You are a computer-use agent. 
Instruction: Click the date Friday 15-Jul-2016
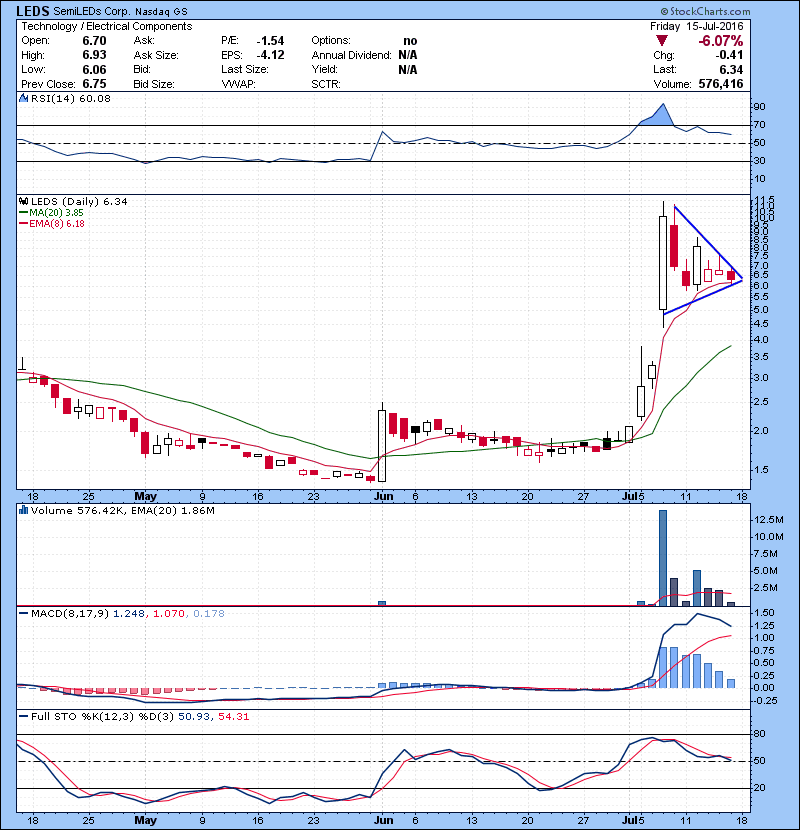696,26
